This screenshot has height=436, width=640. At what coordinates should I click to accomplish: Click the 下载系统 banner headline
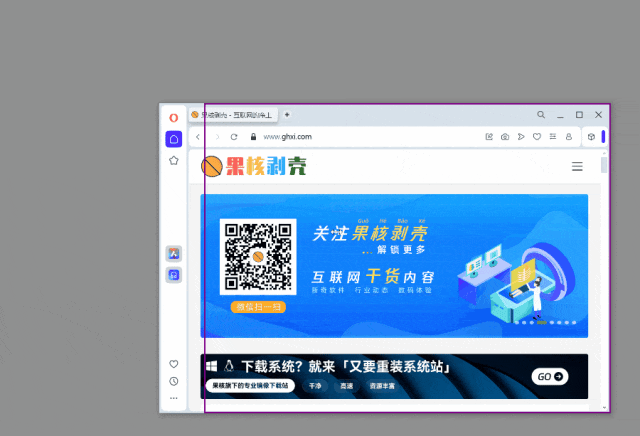point(346,367)
